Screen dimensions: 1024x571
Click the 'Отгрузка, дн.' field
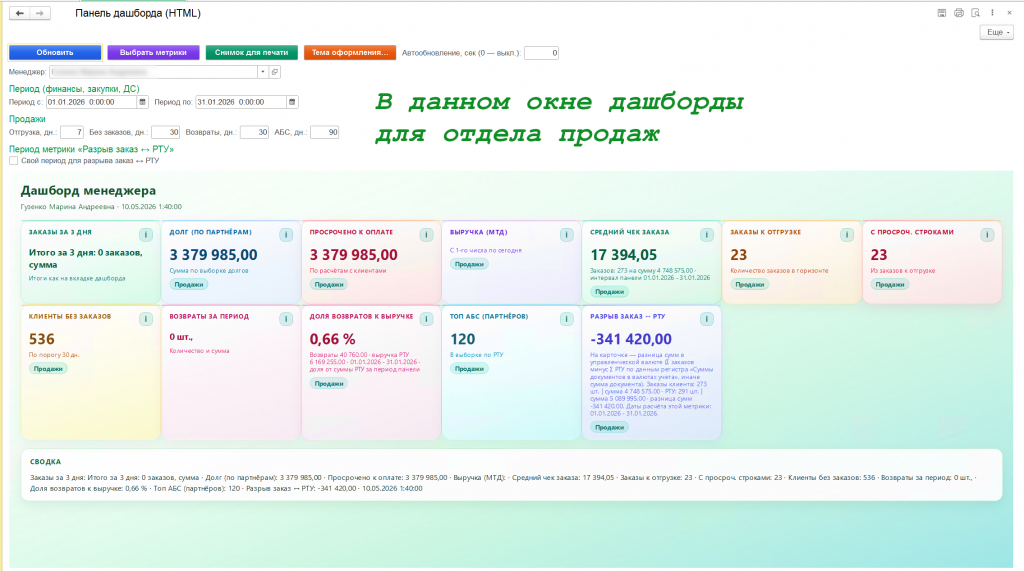coord(72,132)
